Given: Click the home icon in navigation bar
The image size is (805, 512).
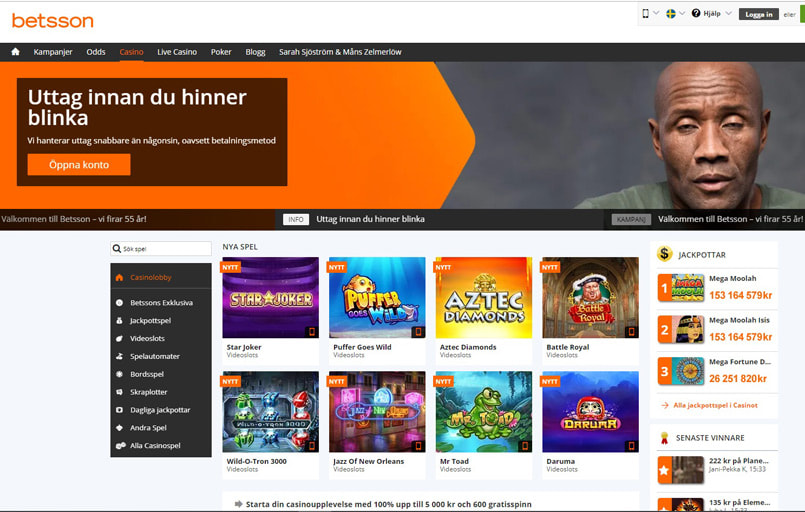Looking at the screenshot, I should 15,52.
